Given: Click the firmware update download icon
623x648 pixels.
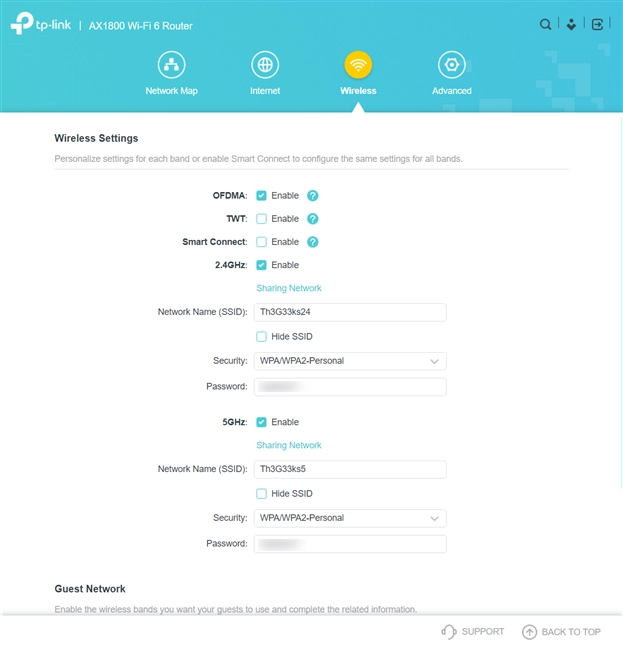Looking at the screenshot, I should 571,24.
